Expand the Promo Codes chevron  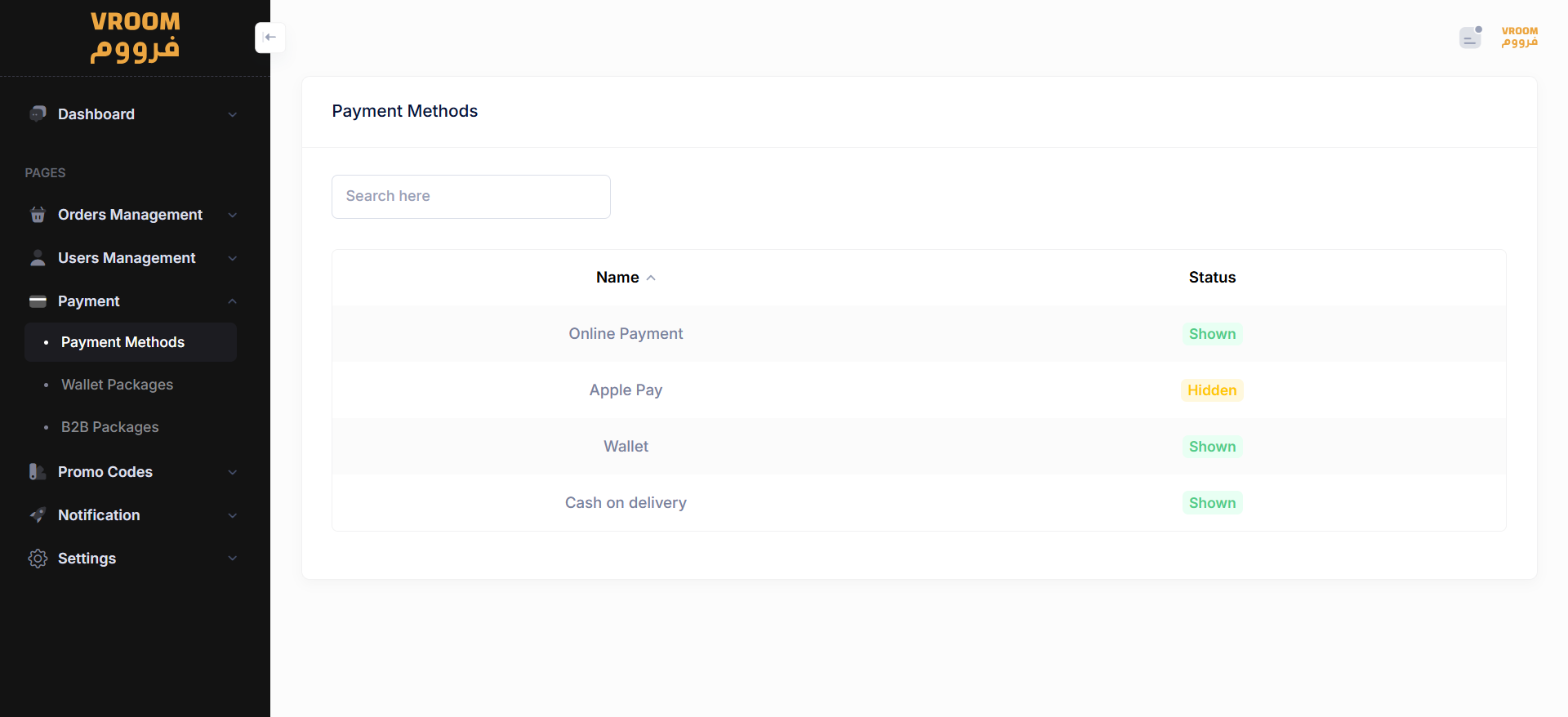click(x=233, y=472)
